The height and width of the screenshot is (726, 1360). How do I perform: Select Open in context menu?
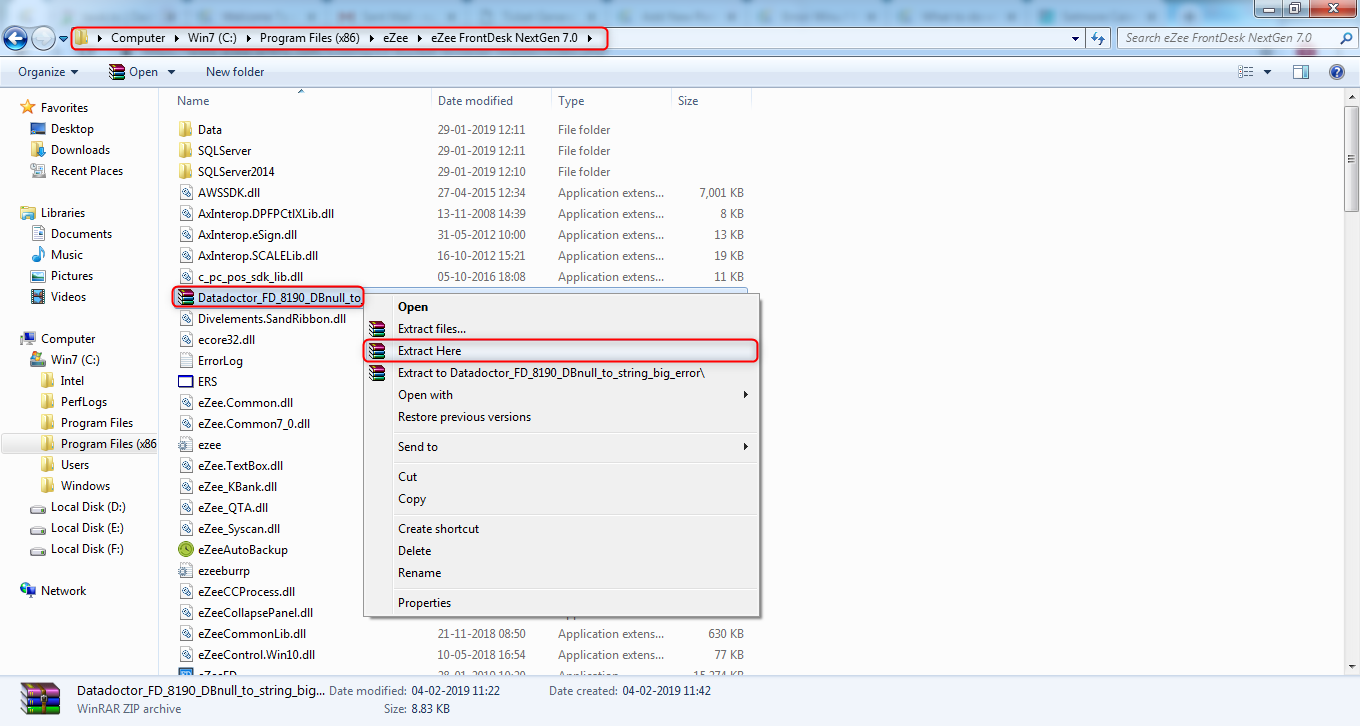coord(413,307)
